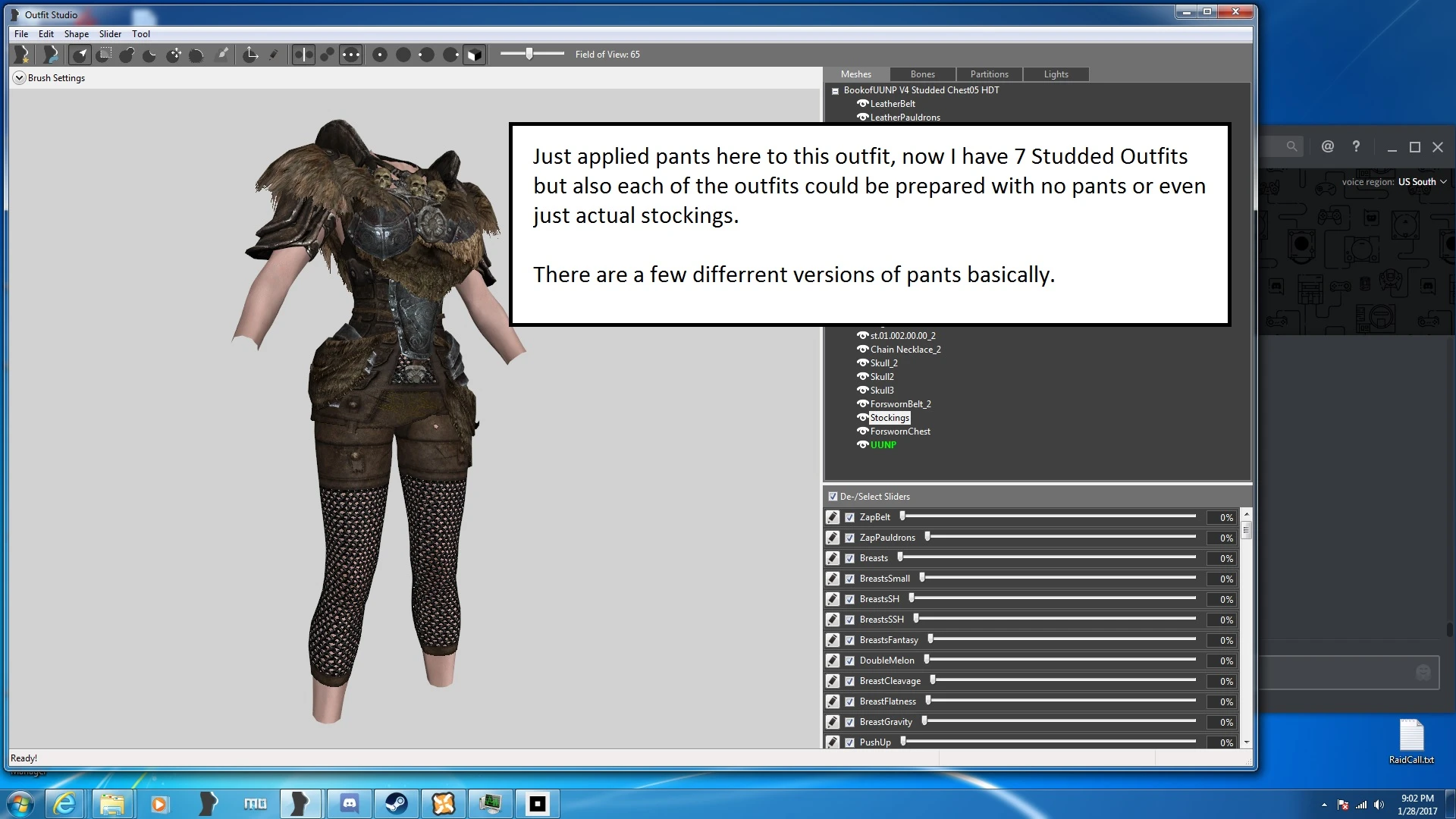Enable the Transform axes tool
1456x819 pixels.
pos(250,55)
